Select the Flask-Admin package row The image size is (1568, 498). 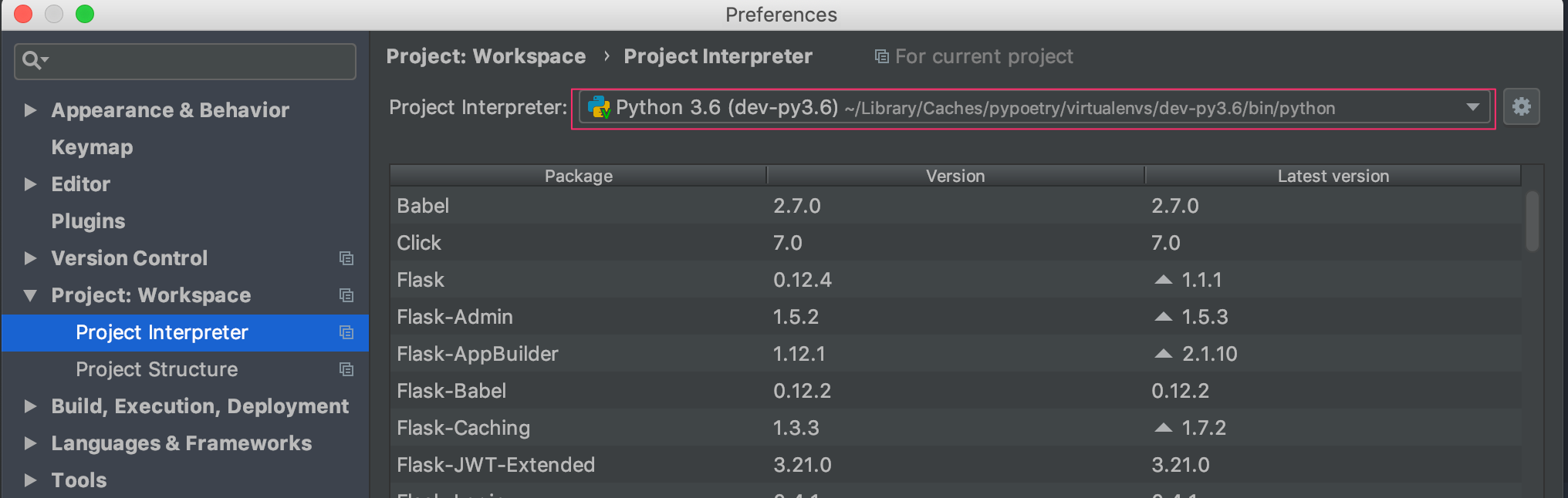[955, 317]
